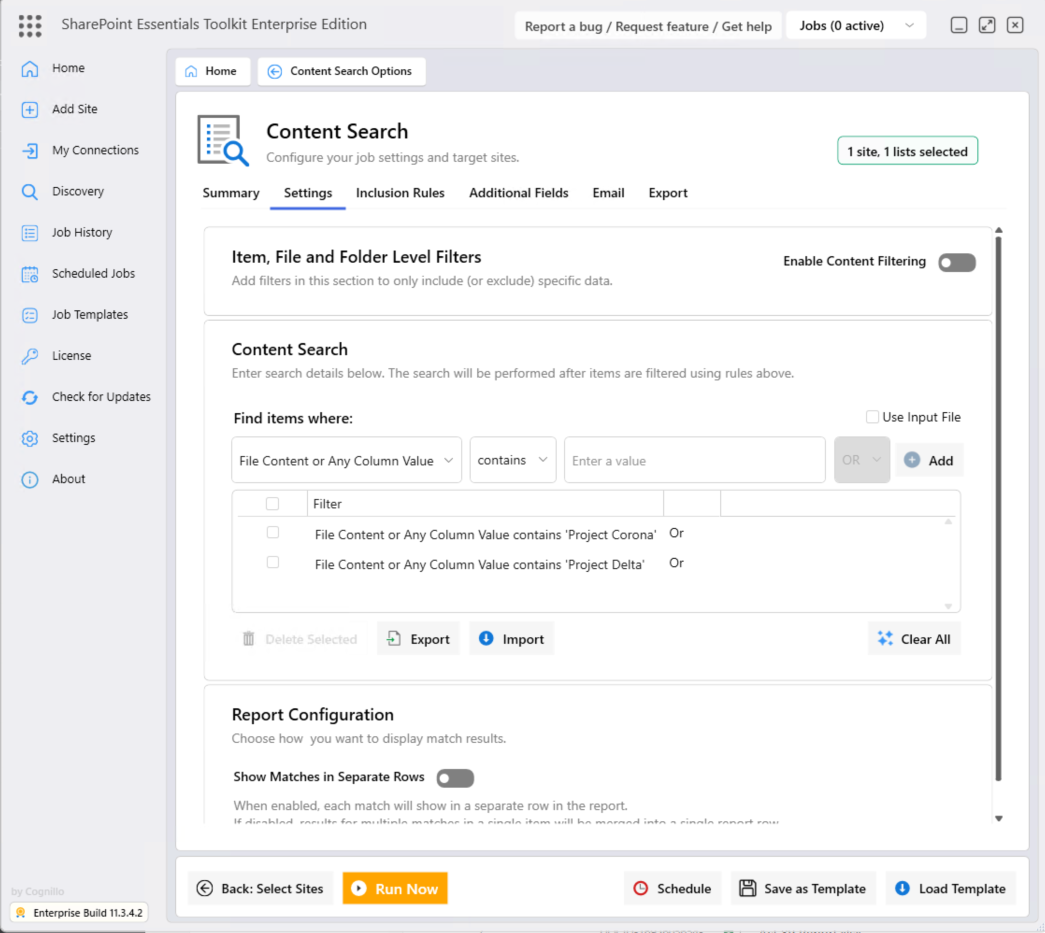This screenshot has width=1045, height=933.
Task: Open the Settings gear icon in sidebar
Action: pyautogui.click(x=30, y=439)
